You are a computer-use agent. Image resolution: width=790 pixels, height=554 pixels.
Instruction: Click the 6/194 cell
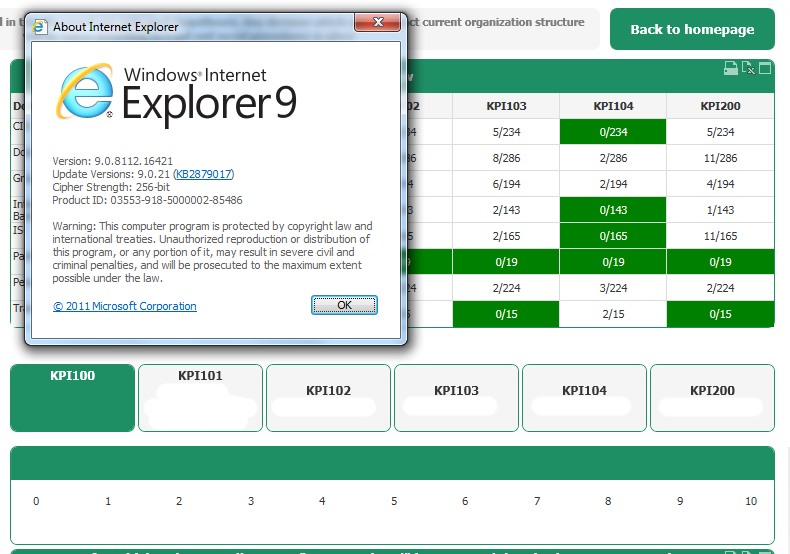(x=506, y=184)
